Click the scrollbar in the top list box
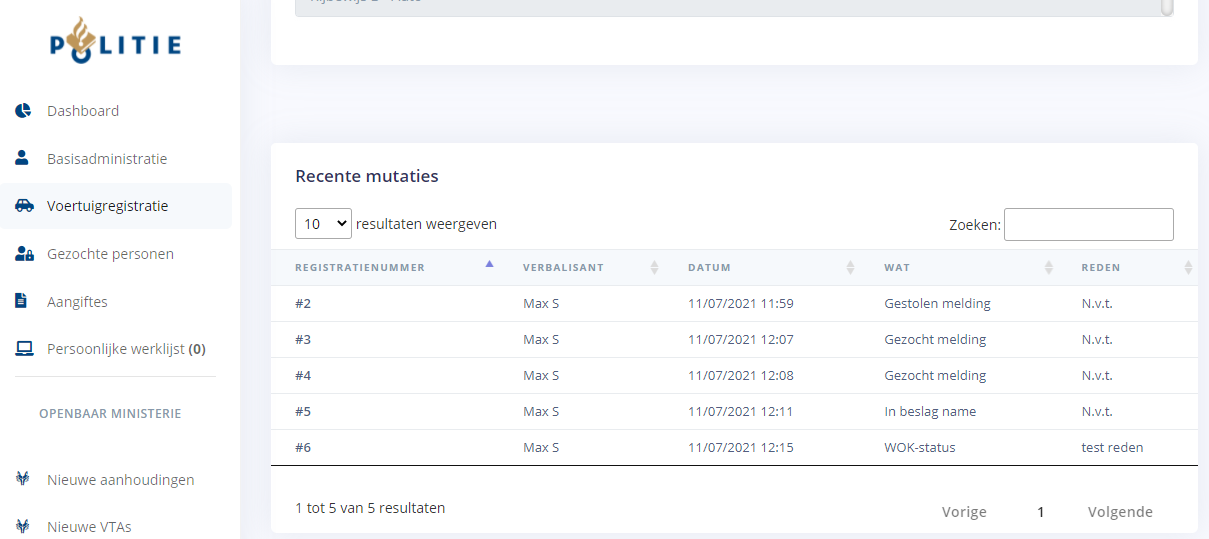Screen dimensions: 1209x539 [x=1166, y=8]
